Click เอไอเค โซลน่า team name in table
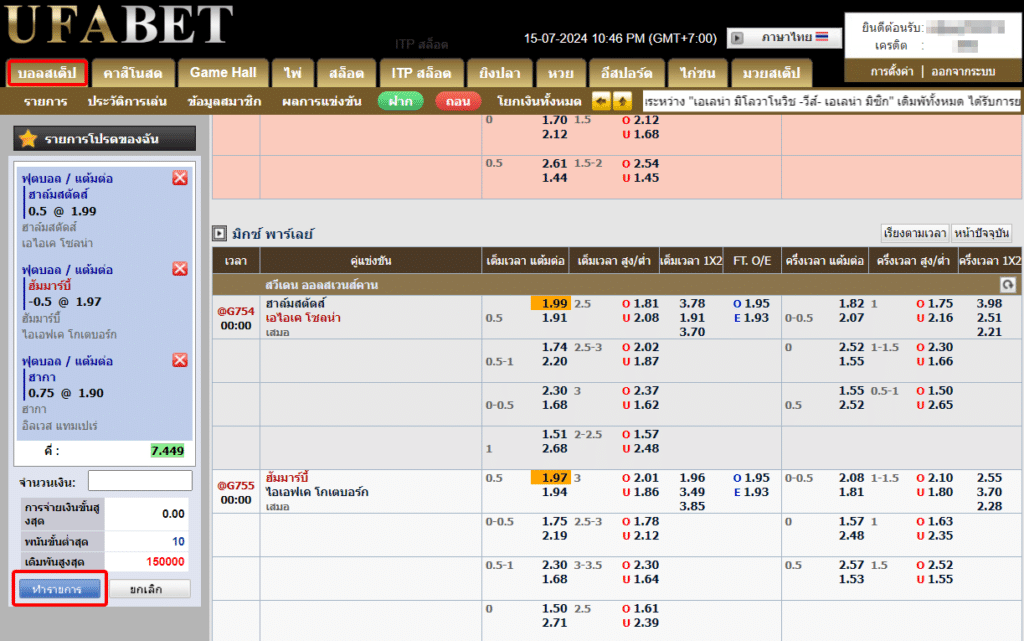This screenshot has height=641, width=1024. click(303, 318)
